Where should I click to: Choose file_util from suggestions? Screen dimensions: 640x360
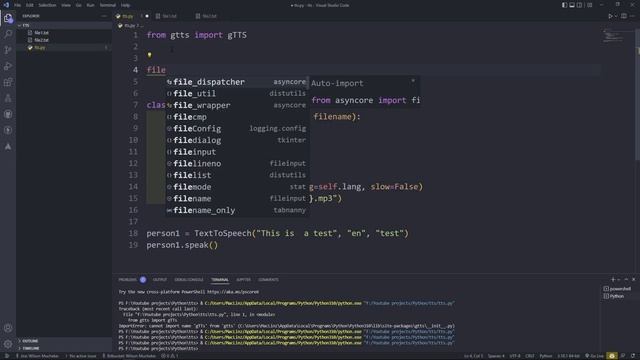[x=236, y=93]
